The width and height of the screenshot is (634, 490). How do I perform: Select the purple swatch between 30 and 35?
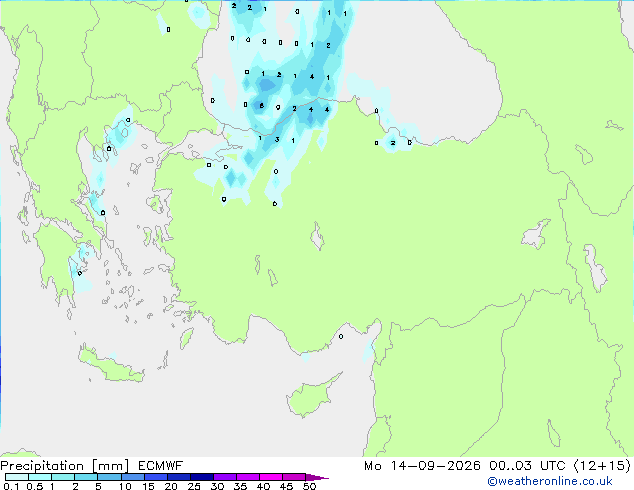225,477
